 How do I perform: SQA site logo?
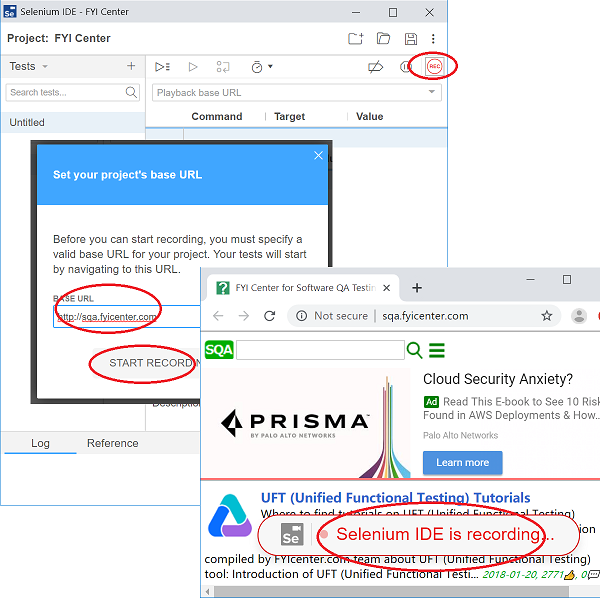click(219, 350)
